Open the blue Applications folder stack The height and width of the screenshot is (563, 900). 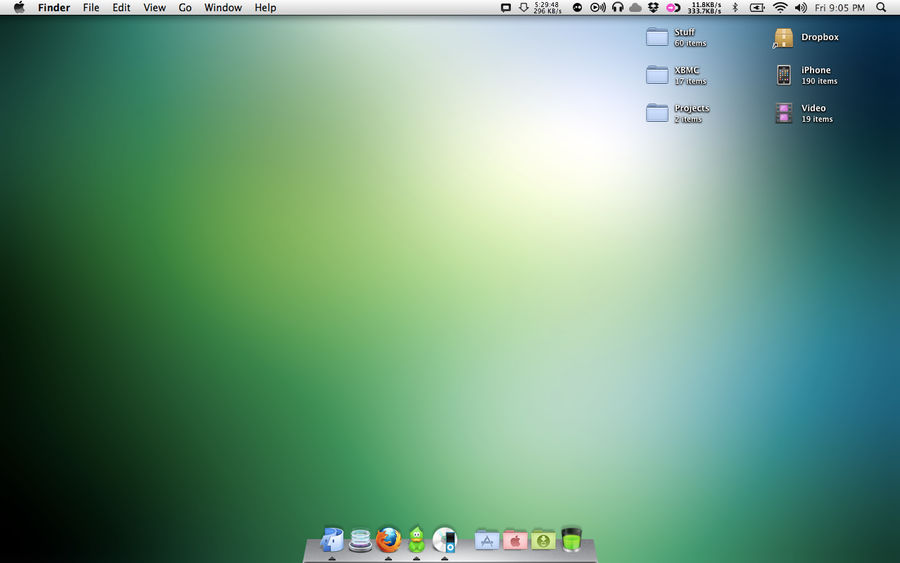[487, 540]
